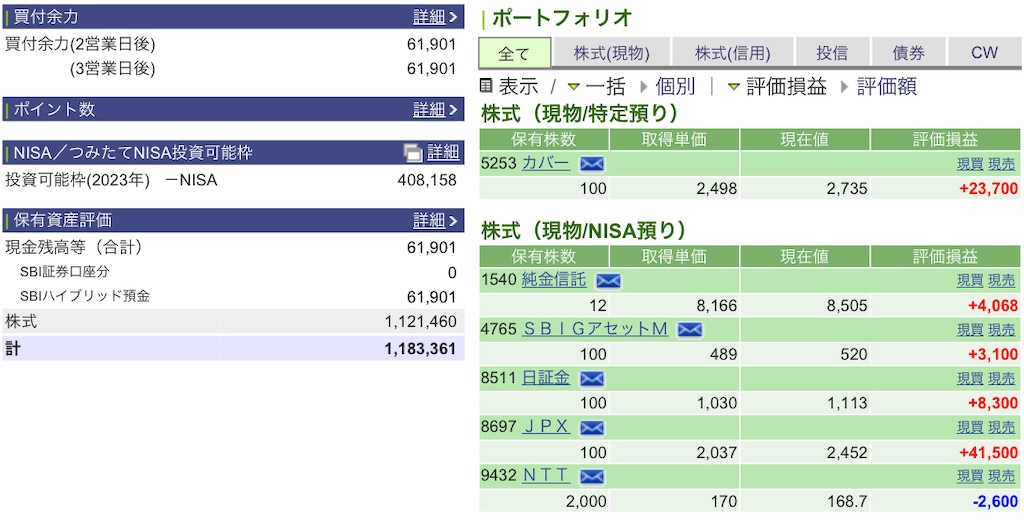Open 詳細 for NISA投資可能枠
Screen dimensions: 1024x521
point(443,153)
